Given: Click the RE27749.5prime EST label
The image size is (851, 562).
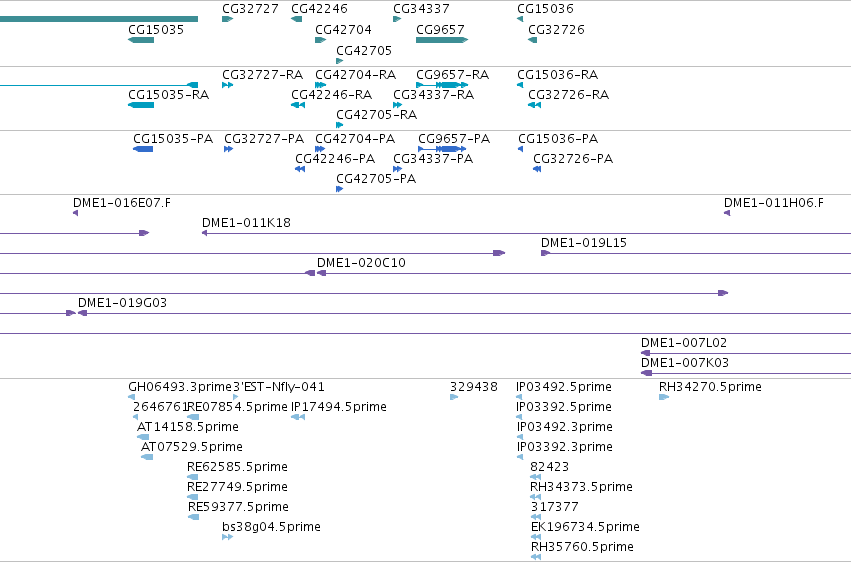Looking at the screenshot, I should [x=237, y=487].
